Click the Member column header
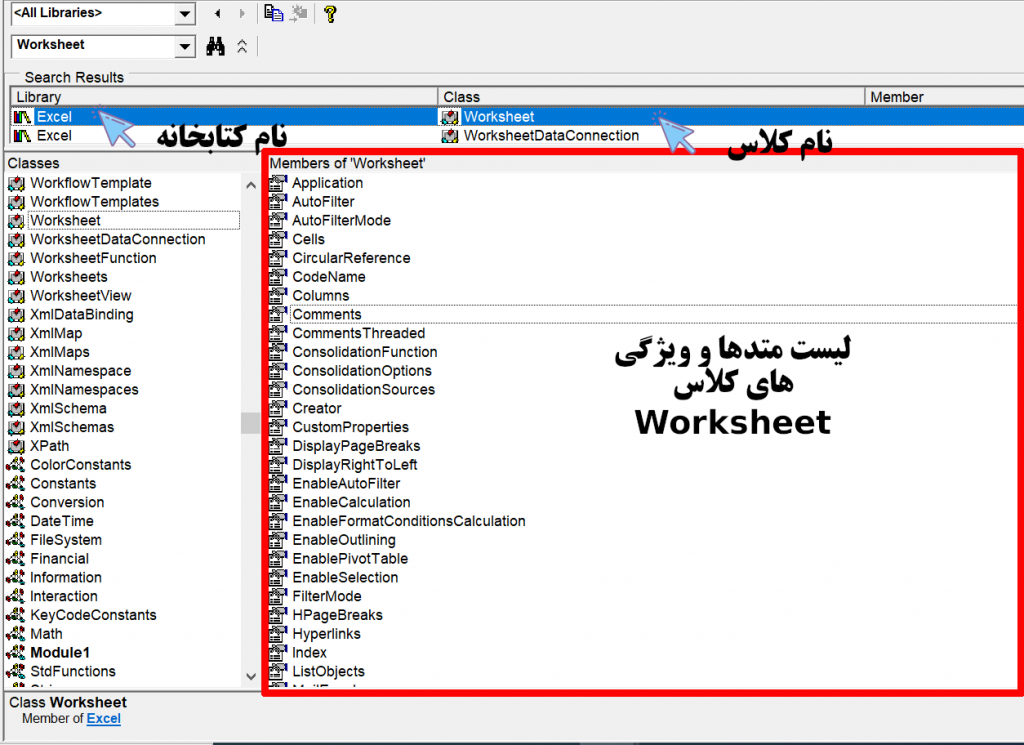Viewport: 1024px width, 745px height. click(944, 97)
